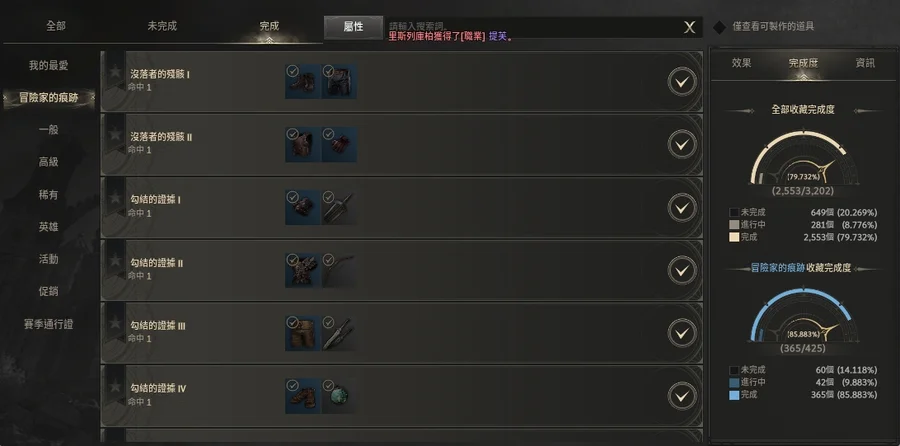Open the 效果 tab in right panel
Screen dimensions: 900x446
[x=742, y=63]
